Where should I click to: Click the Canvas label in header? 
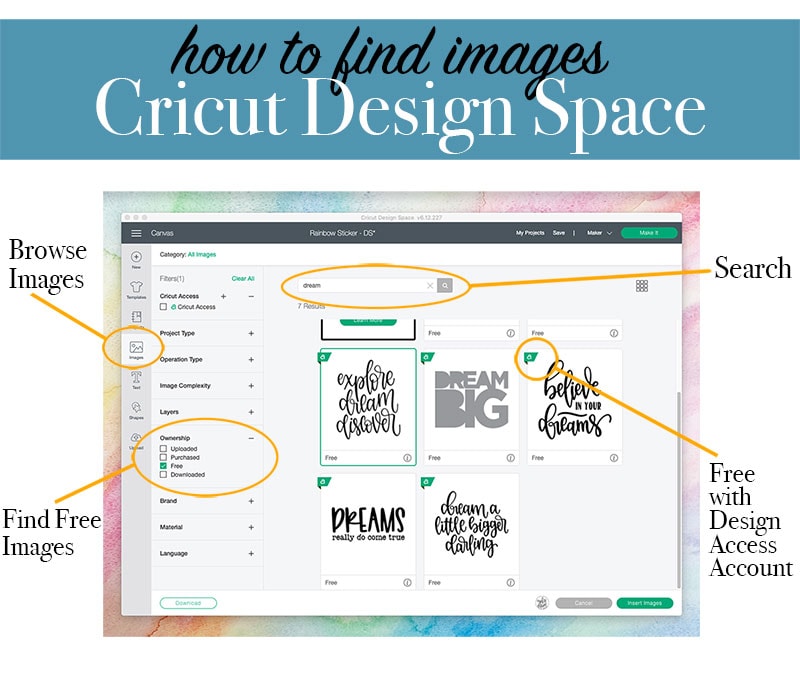pyautogui.click(x=162, y=233)
